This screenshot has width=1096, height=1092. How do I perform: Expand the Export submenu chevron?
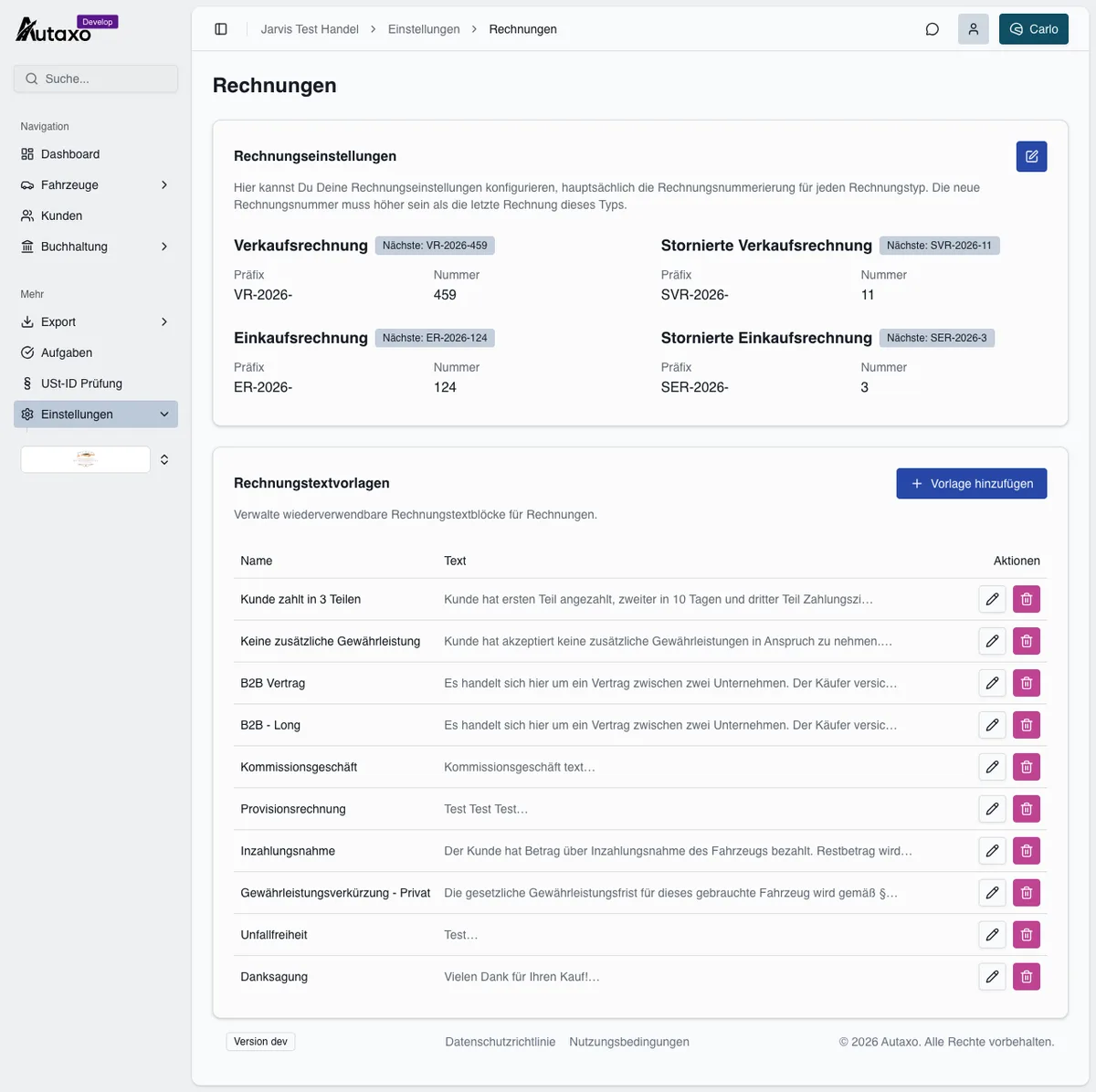(x=164, y=322)
